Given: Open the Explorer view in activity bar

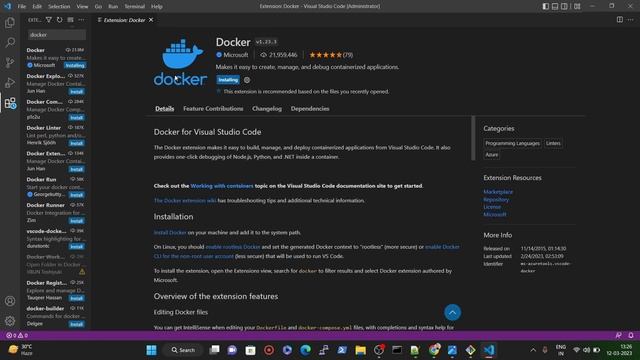Looking at the screenshot, I should pyautogui.click(x=10, y=22).
